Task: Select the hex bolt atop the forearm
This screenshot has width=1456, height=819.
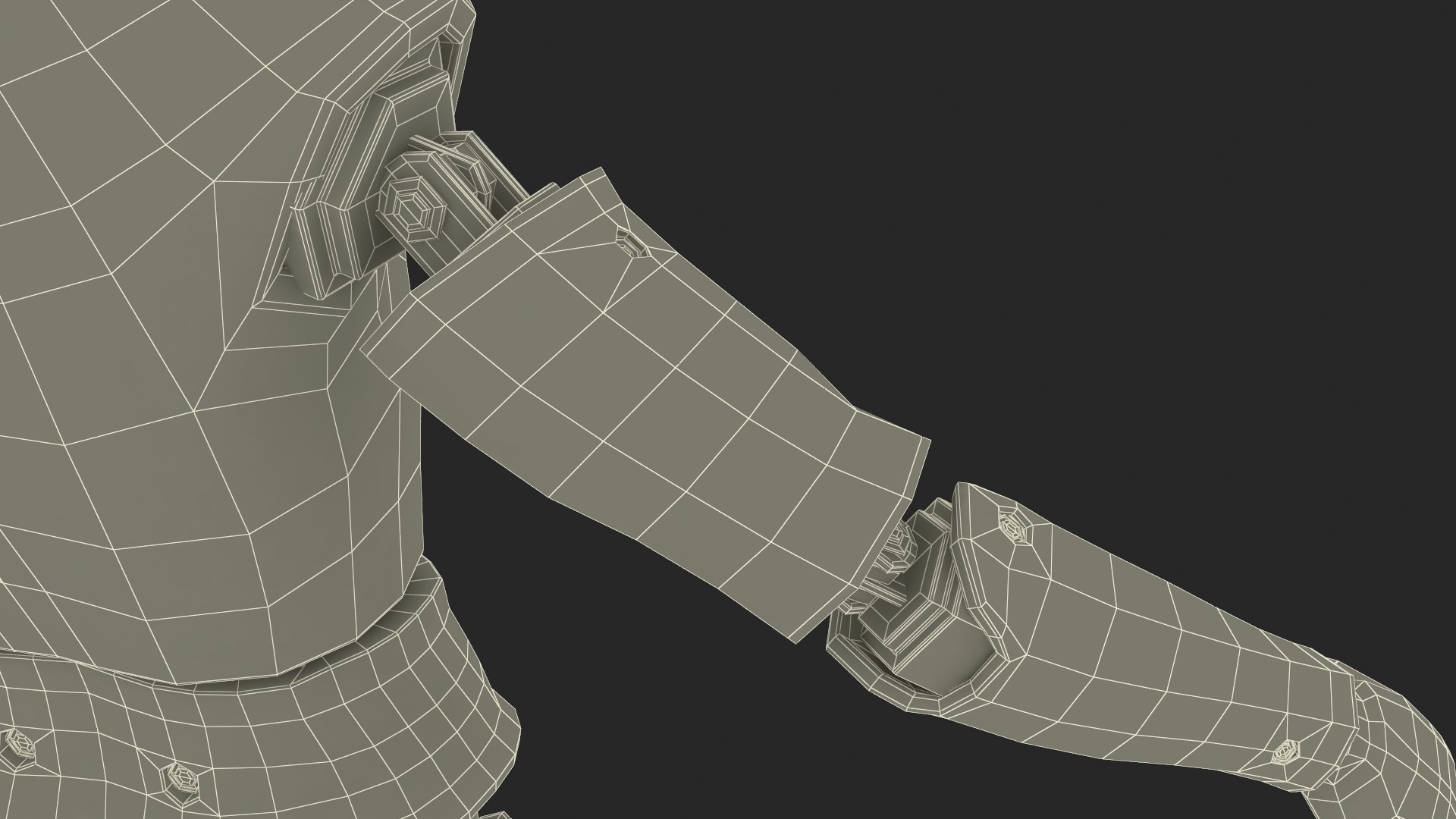Action: click(1011, 524)
